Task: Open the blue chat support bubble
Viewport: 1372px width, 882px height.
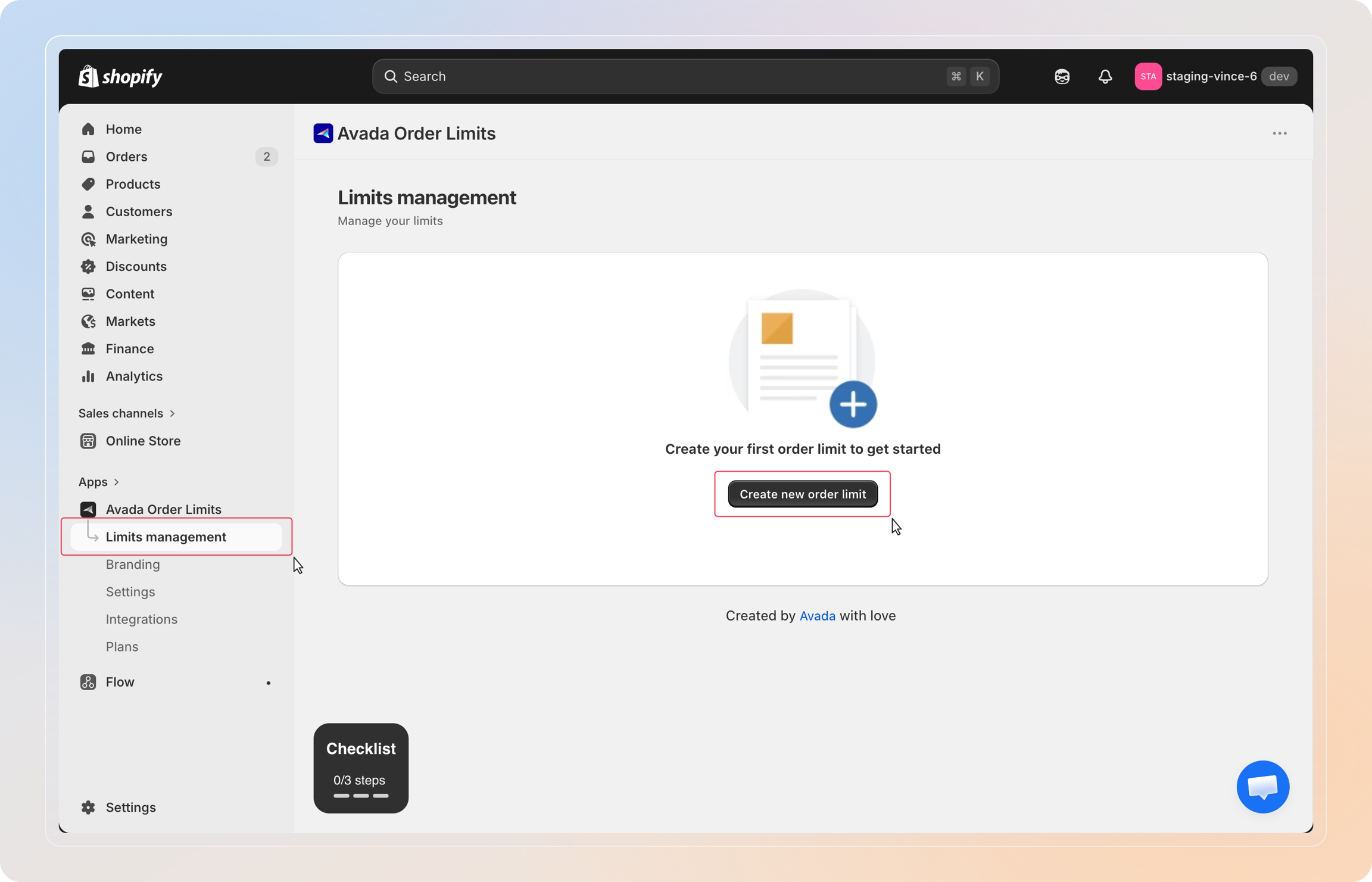Action: point(1262,786)
